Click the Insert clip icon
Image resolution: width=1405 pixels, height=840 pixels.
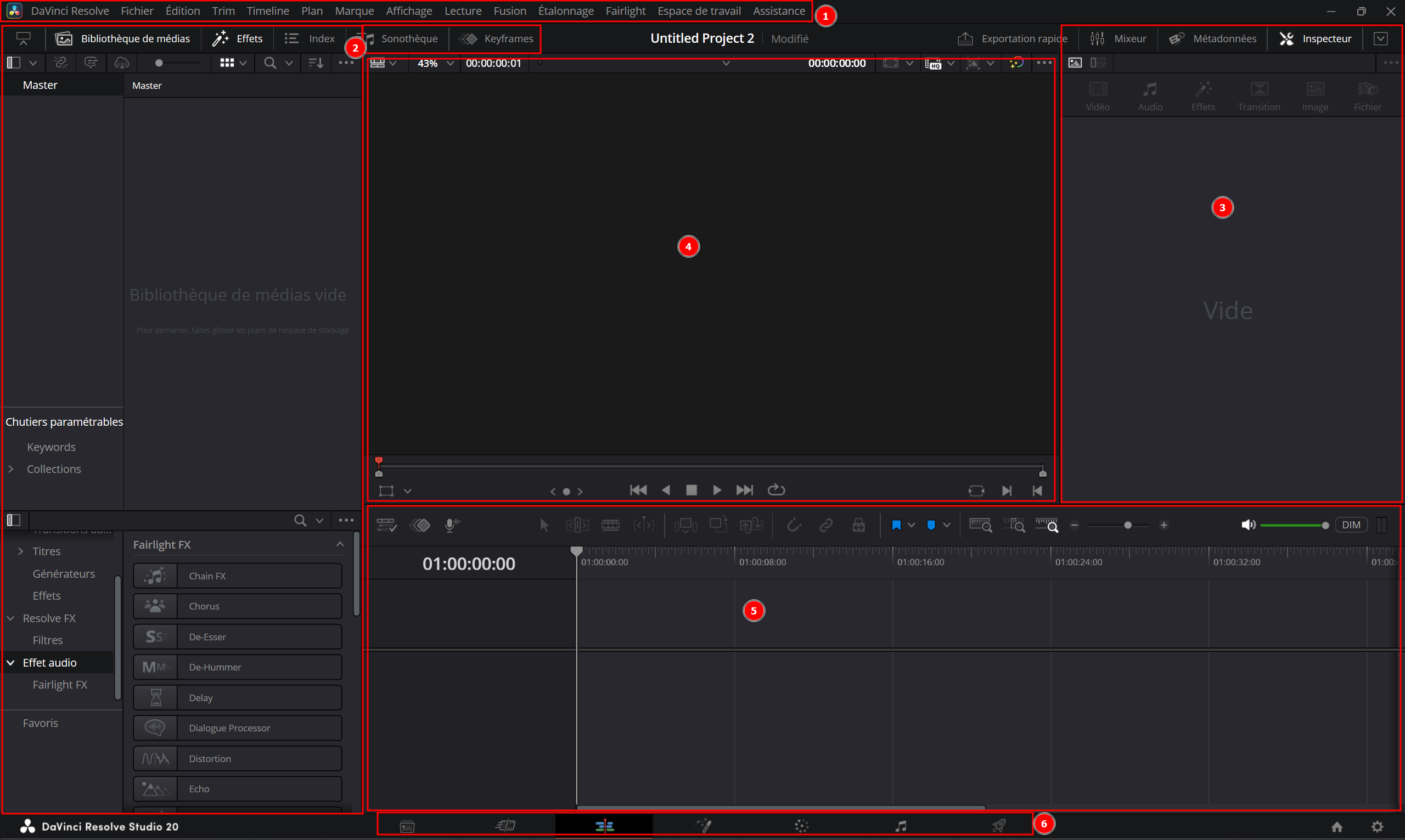pos(685,525)
